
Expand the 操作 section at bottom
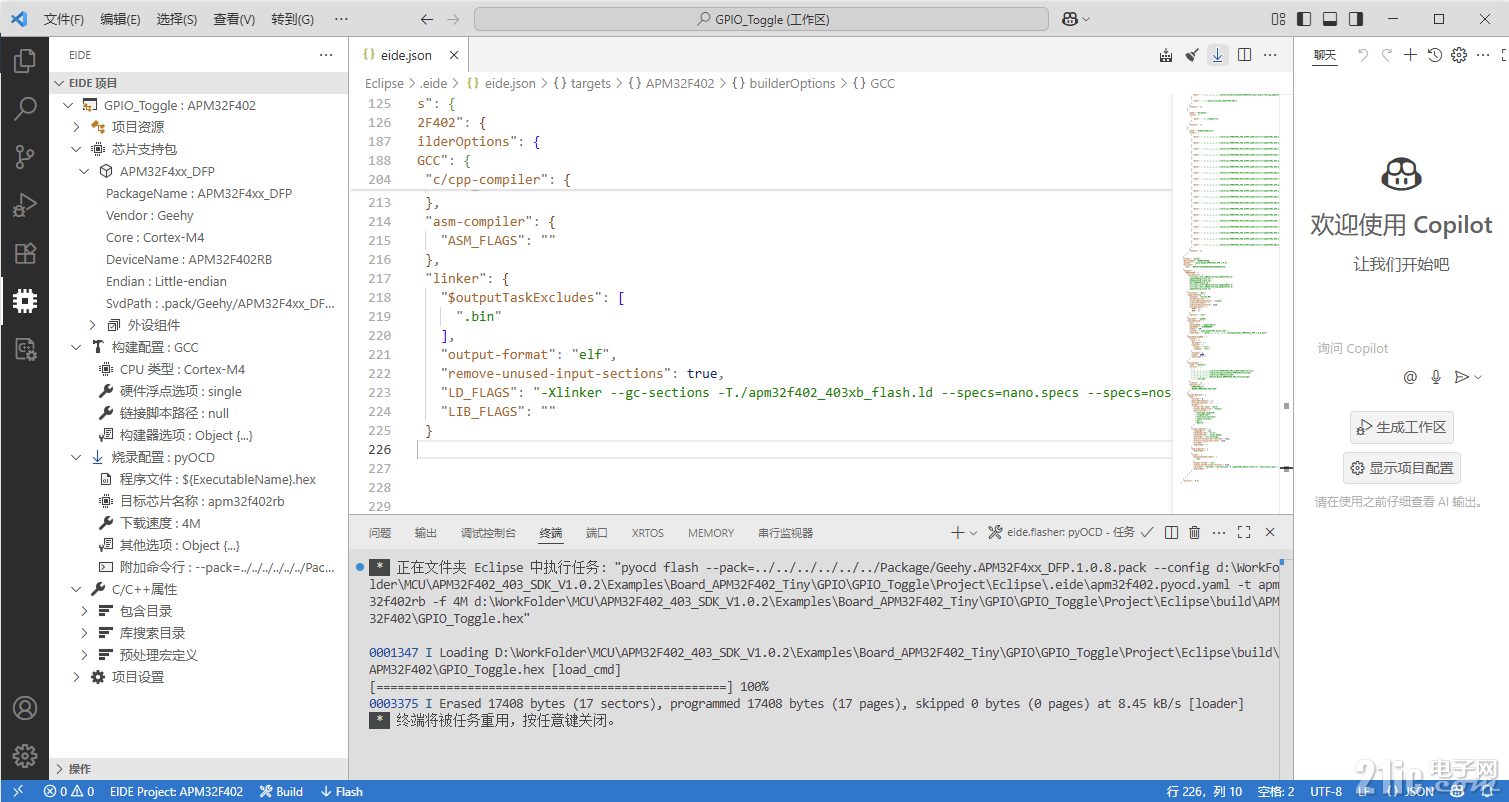pyautogui.click(x=60, y=769)
